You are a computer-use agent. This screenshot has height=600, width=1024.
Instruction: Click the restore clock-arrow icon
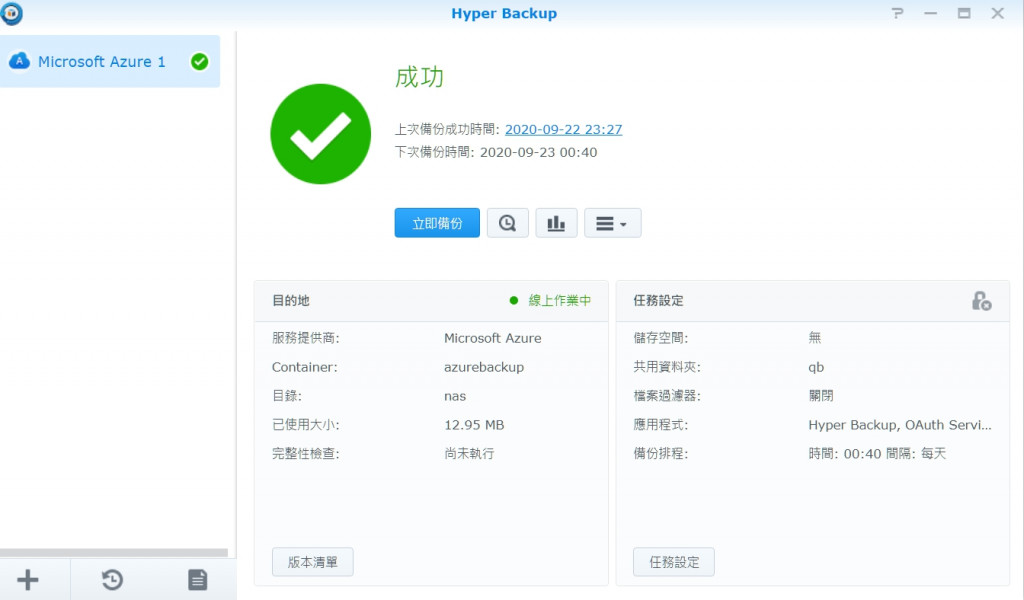click(112, 580)
